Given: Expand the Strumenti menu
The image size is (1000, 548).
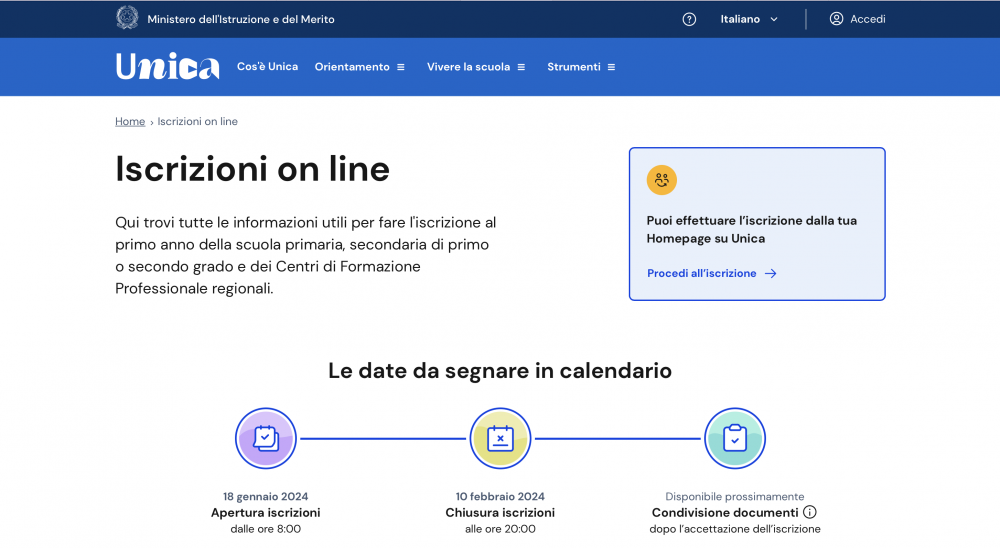Looking at the screenshot, I should coord(581,67).
